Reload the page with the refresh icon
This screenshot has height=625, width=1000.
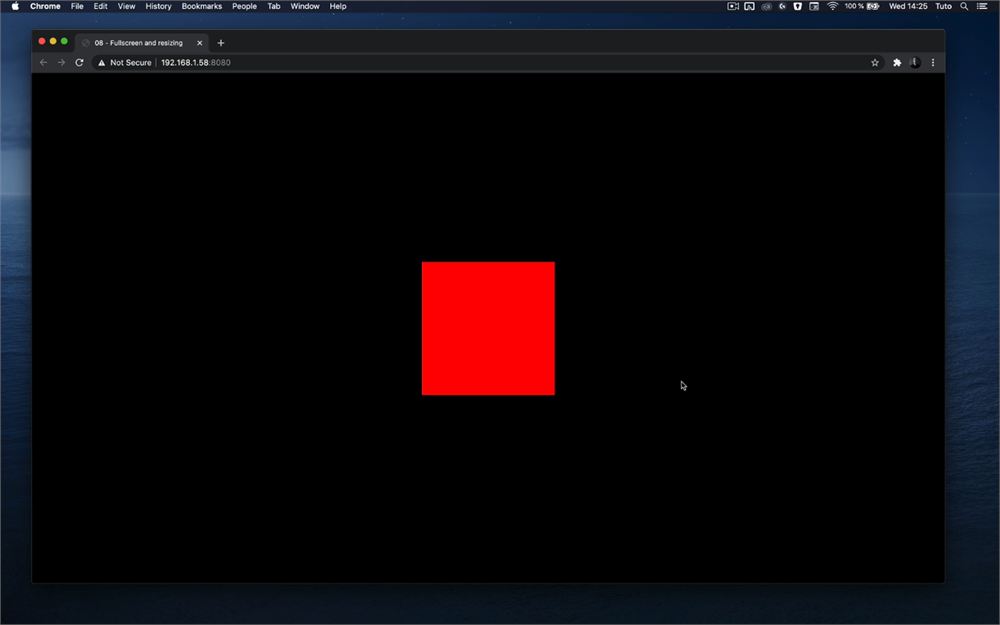tap(79, 62)
